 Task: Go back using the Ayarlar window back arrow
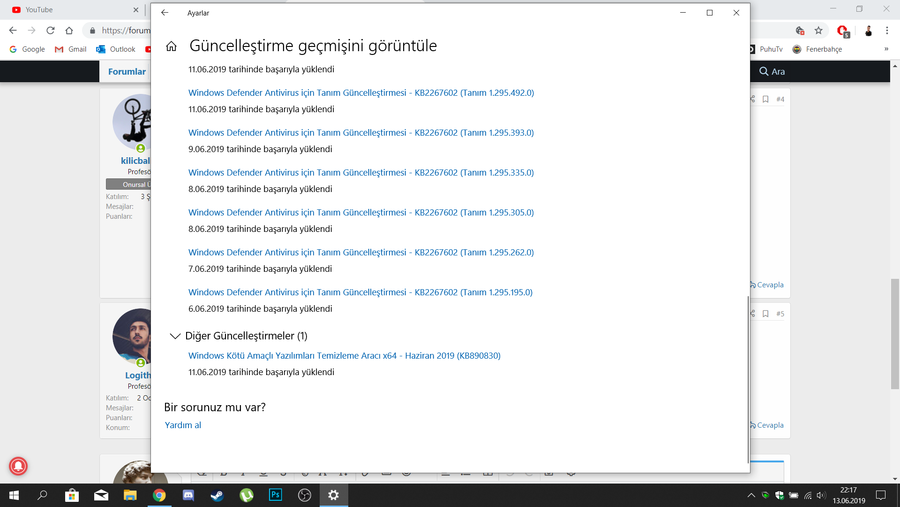[165, 13]
